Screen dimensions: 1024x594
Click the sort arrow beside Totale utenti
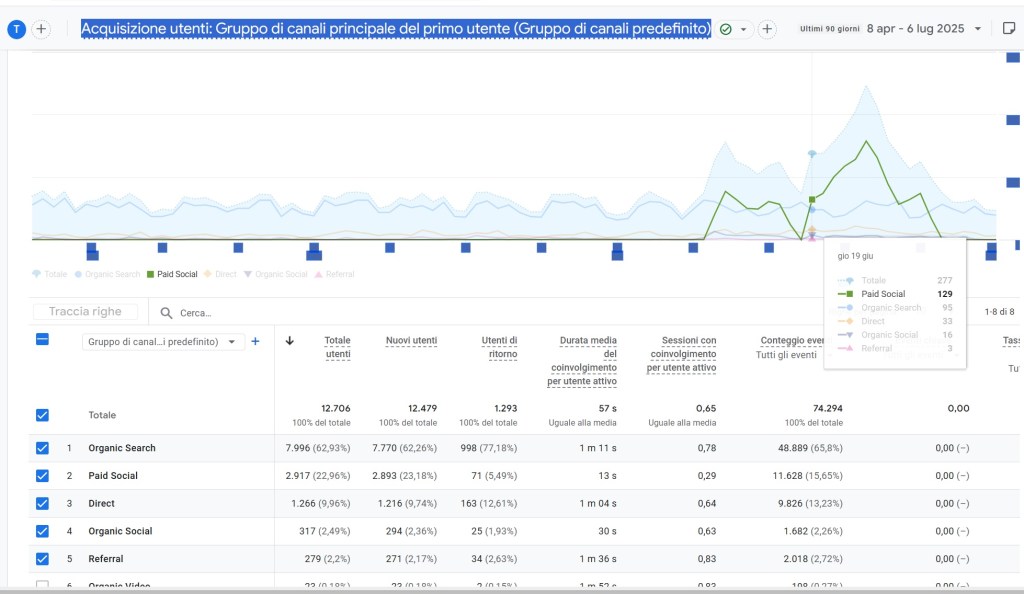290,341
